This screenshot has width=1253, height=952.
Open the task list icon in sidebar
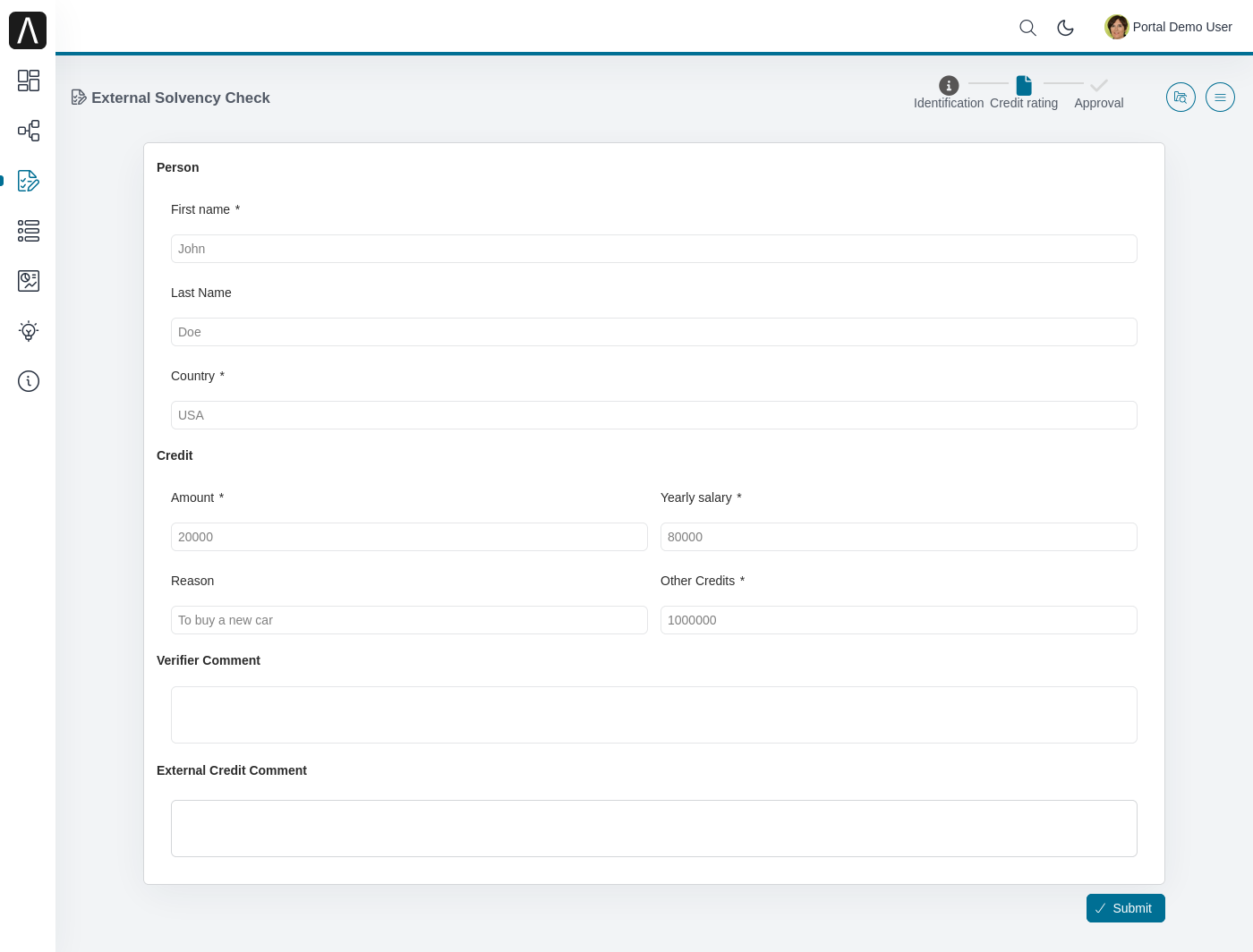point(28,231)
